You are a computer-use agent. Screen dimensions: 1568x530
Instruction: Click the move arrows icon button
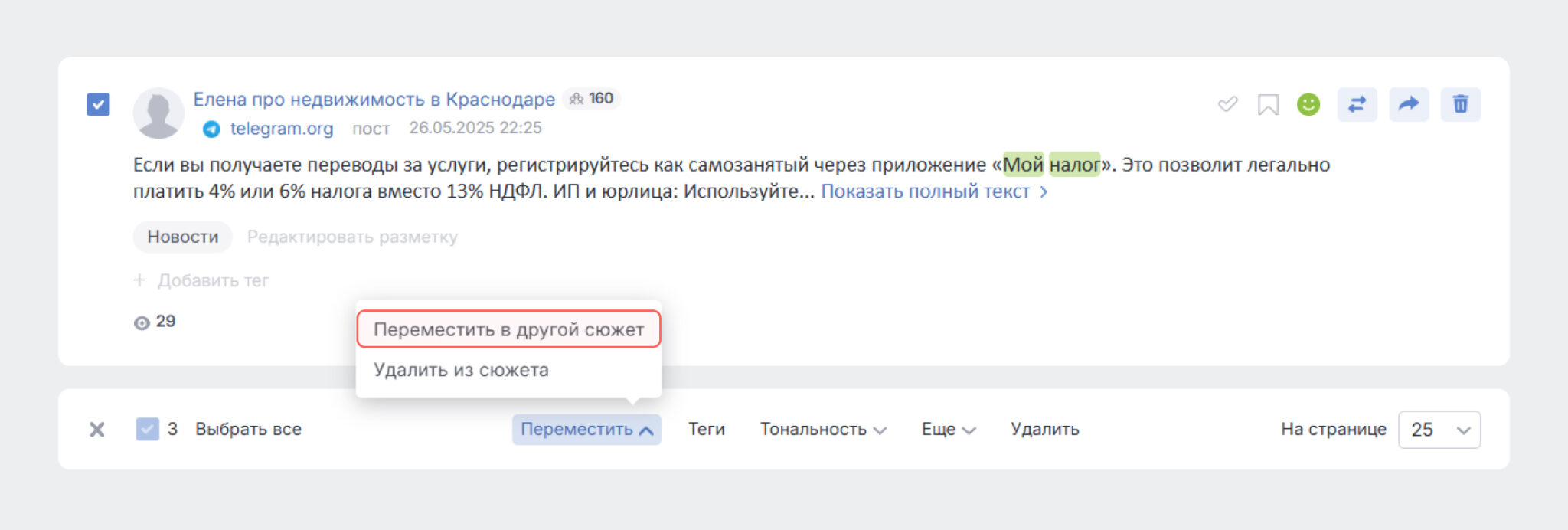click(x=1357, y=104)
